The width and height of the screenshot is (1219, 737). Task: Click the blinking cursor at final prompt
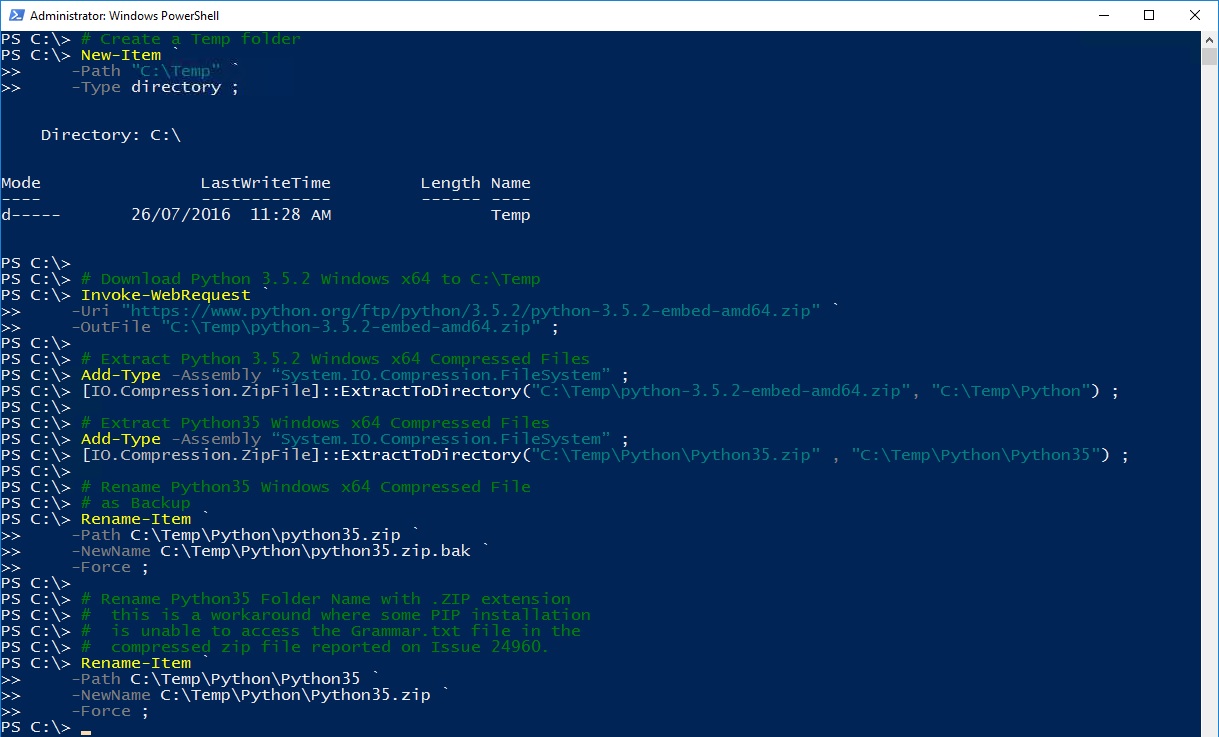86,733
